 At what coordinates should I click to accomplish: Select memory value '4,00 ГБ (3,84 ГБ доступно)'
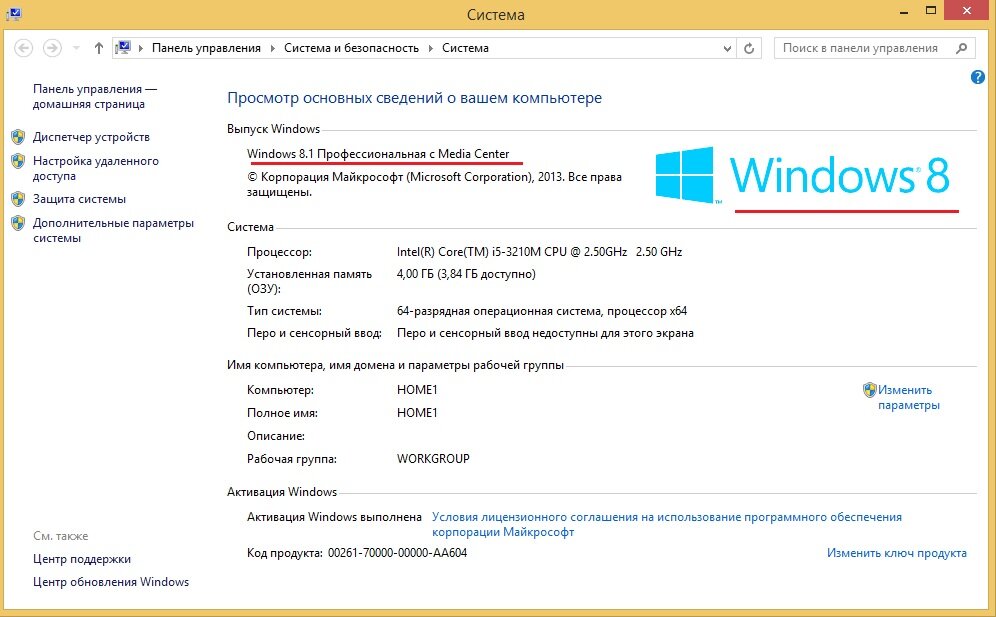point(466,274)
